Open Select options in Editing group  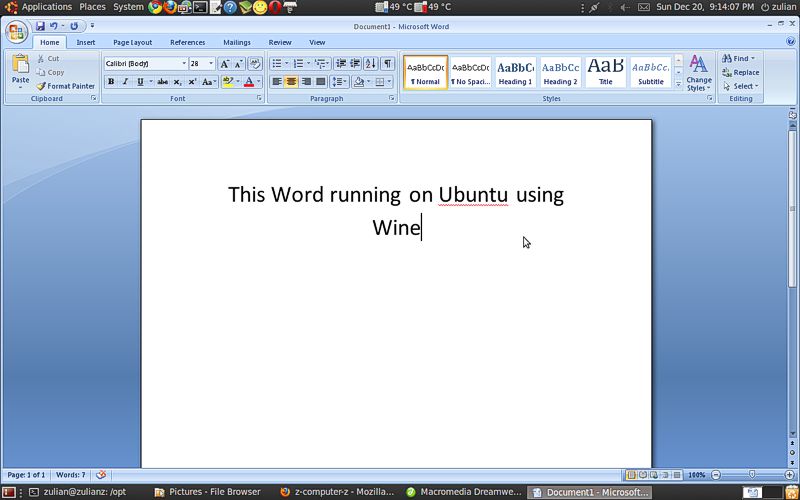coord(741,86)
